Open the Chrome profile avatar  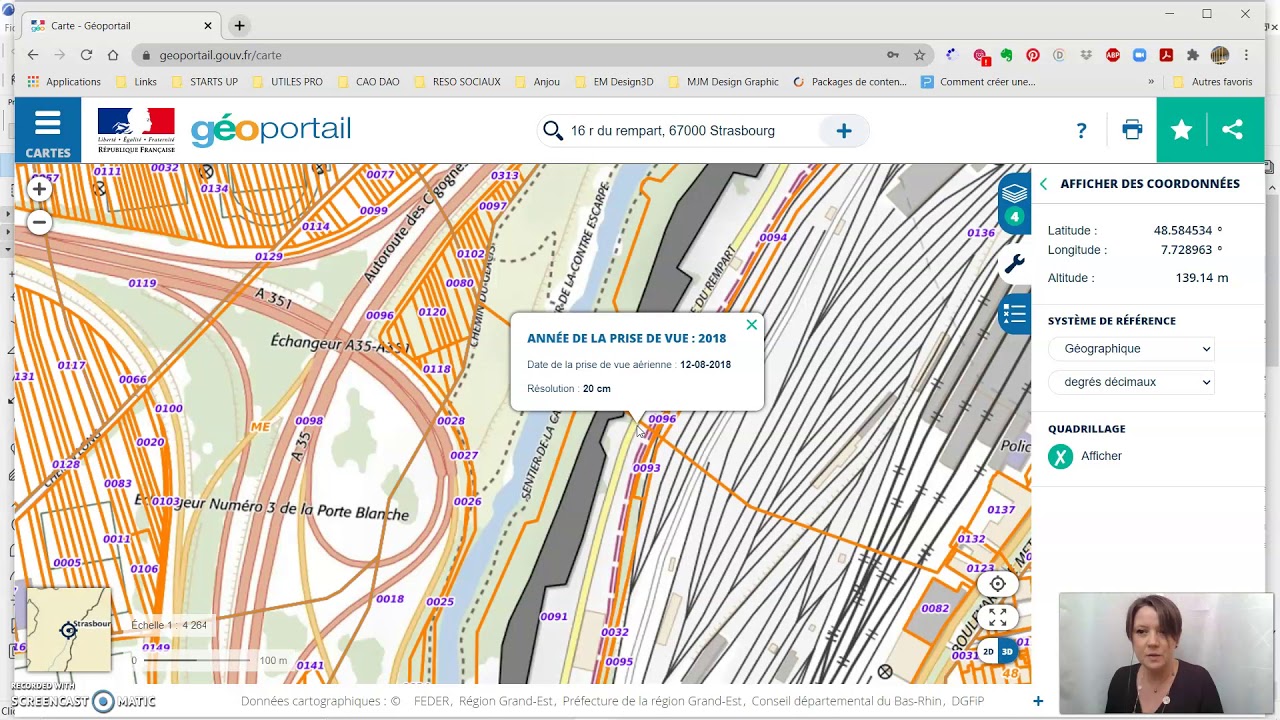pyautogui.click(x=1219, y=55)
